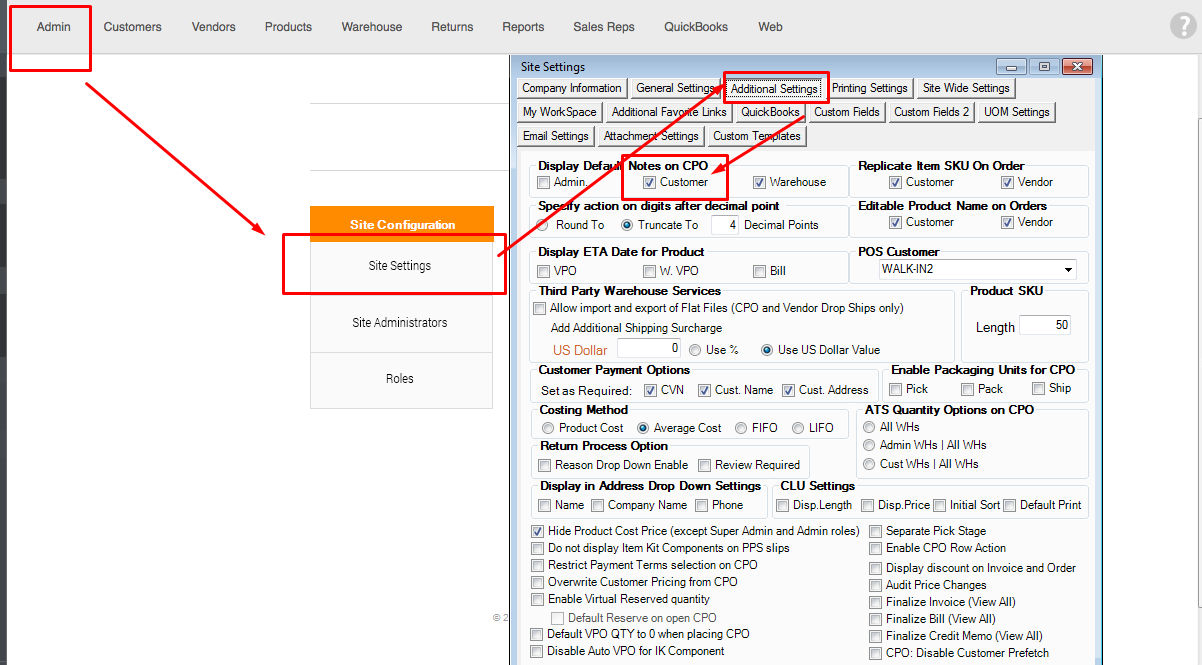Click the Product SKU Length field

(x=1044, y=326)
